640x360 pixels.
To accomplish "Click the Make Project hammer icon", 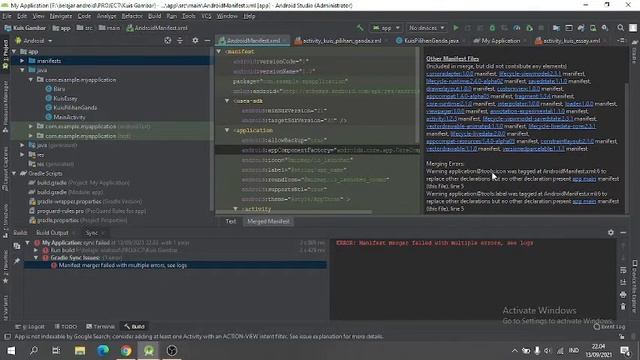I will pyautogui.click(x=360, y=28).
